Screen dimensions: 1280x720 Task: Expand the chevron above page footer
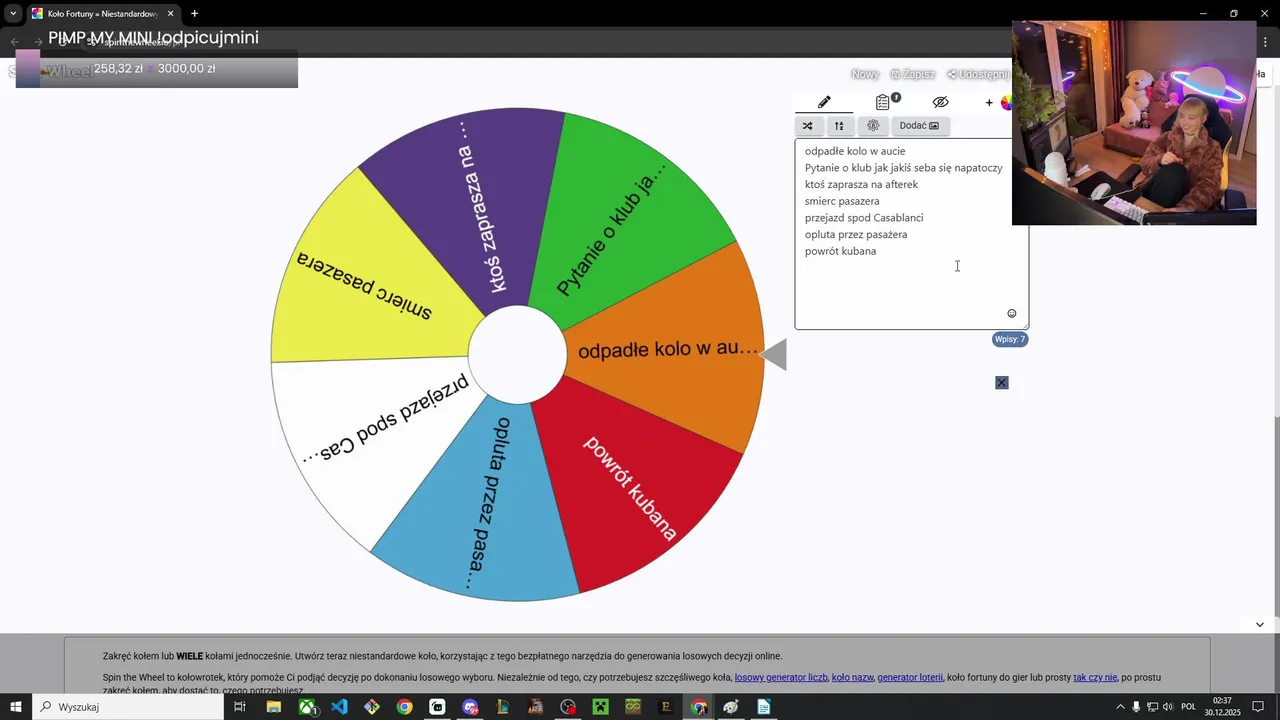1259,625
